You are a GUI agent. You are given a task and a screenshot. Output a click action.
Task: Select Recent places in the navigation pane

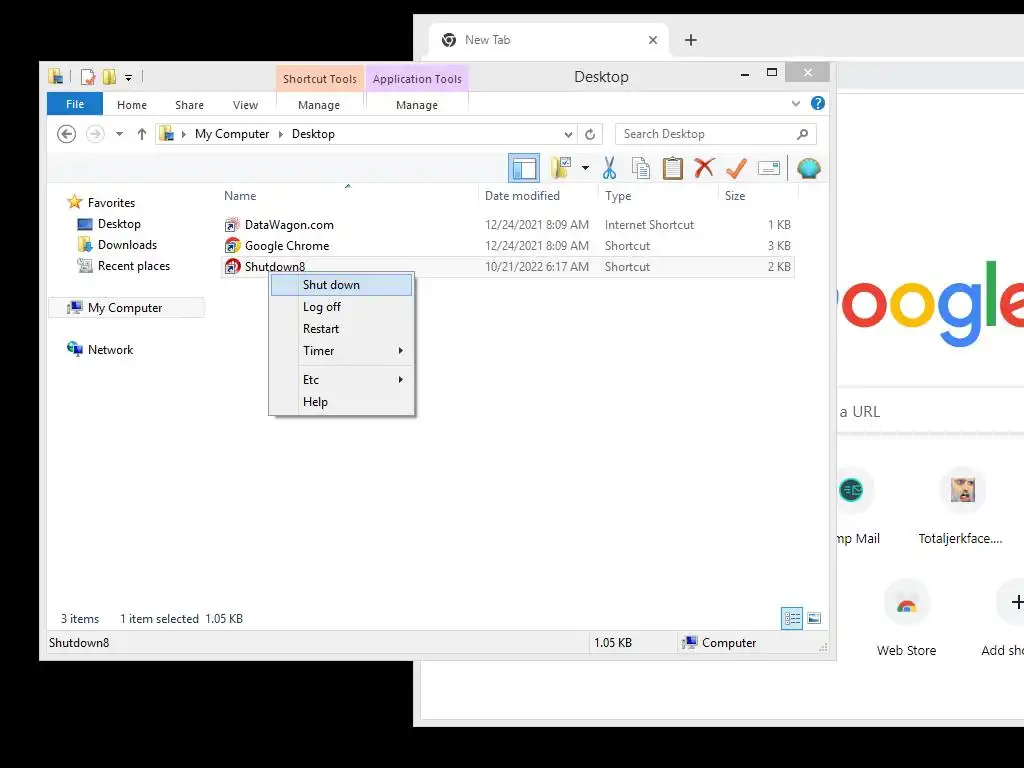coord(124,266)
